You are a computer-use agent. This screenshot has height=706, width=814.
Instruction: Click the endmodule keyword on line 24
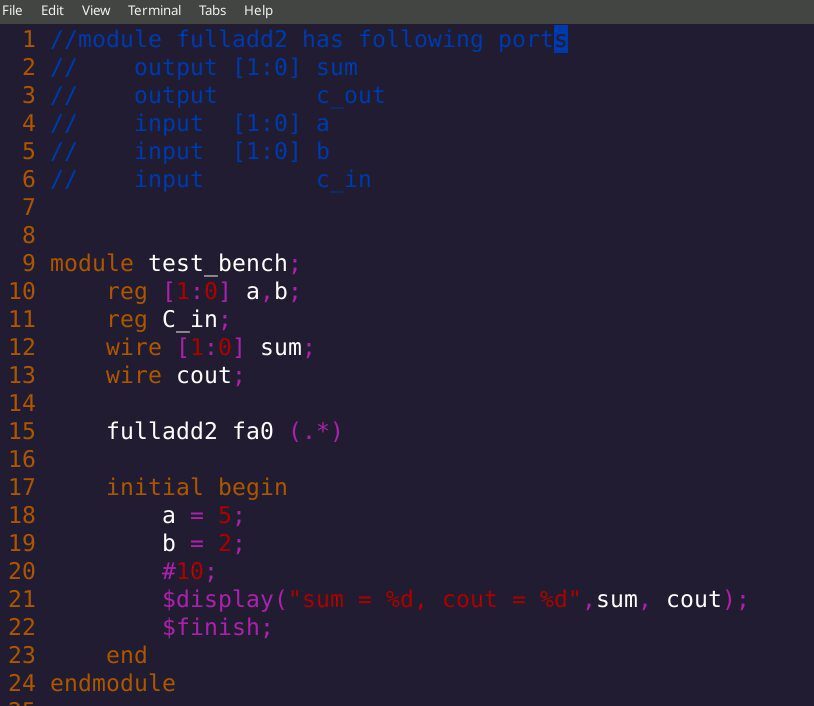[x=112, y=683]
